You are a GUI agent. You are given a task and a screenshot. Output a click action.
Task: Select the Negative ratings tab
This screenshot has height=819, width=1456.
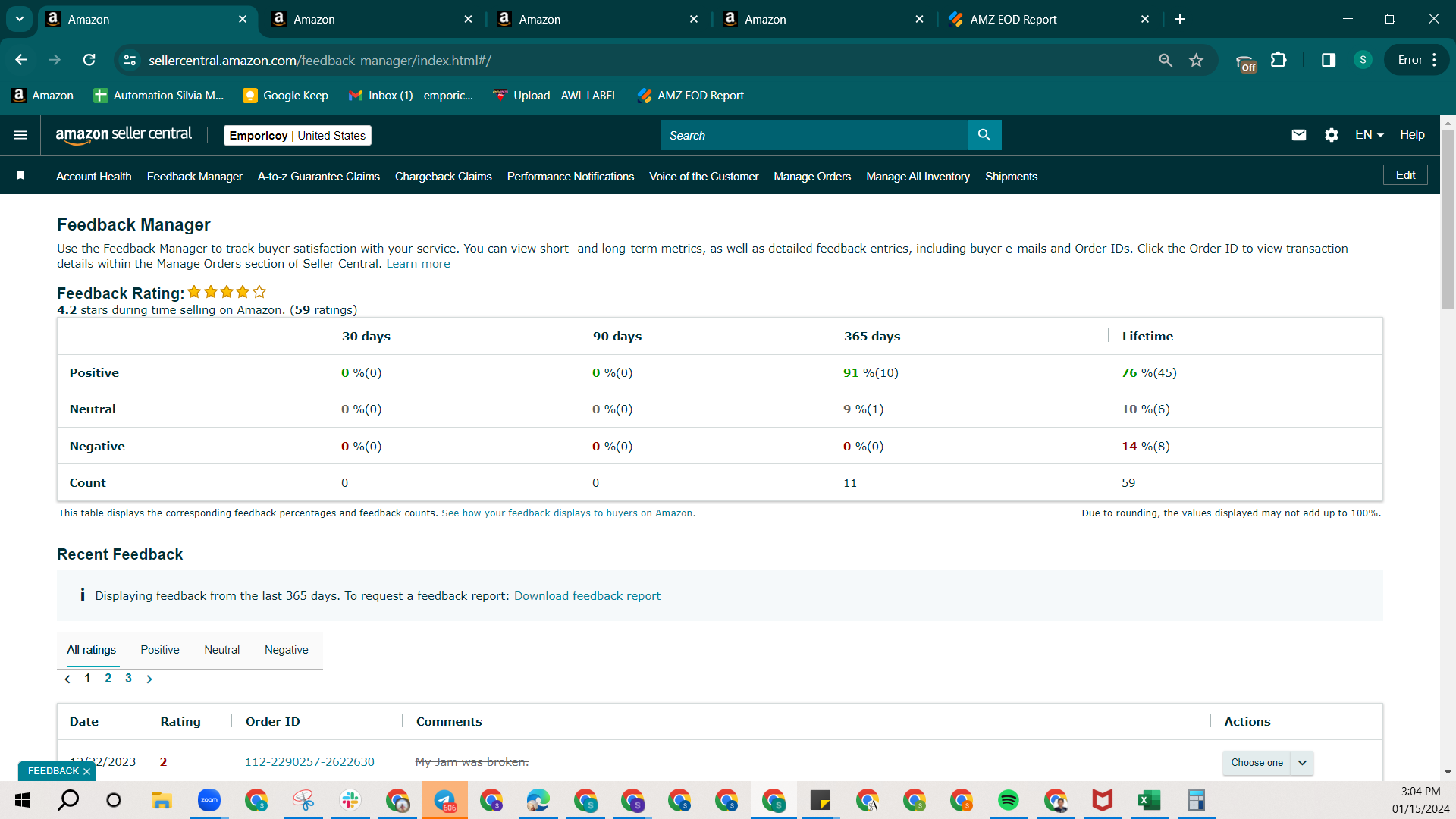287,650
